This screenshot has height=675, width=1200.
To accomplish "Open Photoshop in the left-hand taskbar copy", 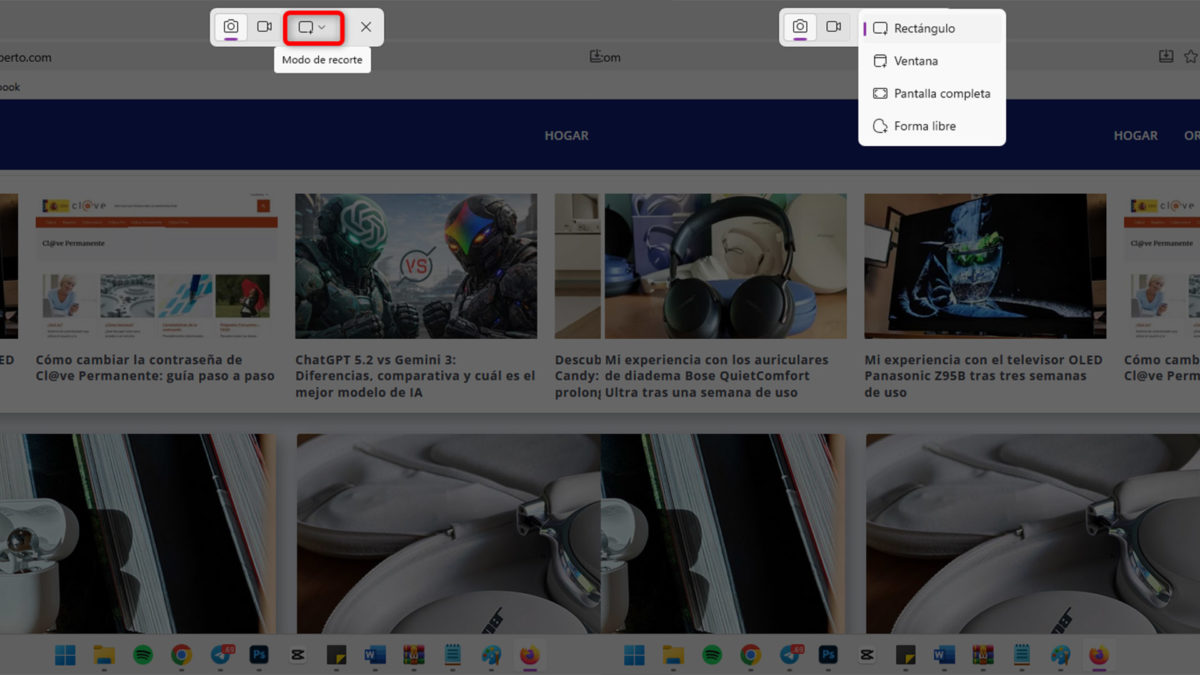I will point(259,655).
